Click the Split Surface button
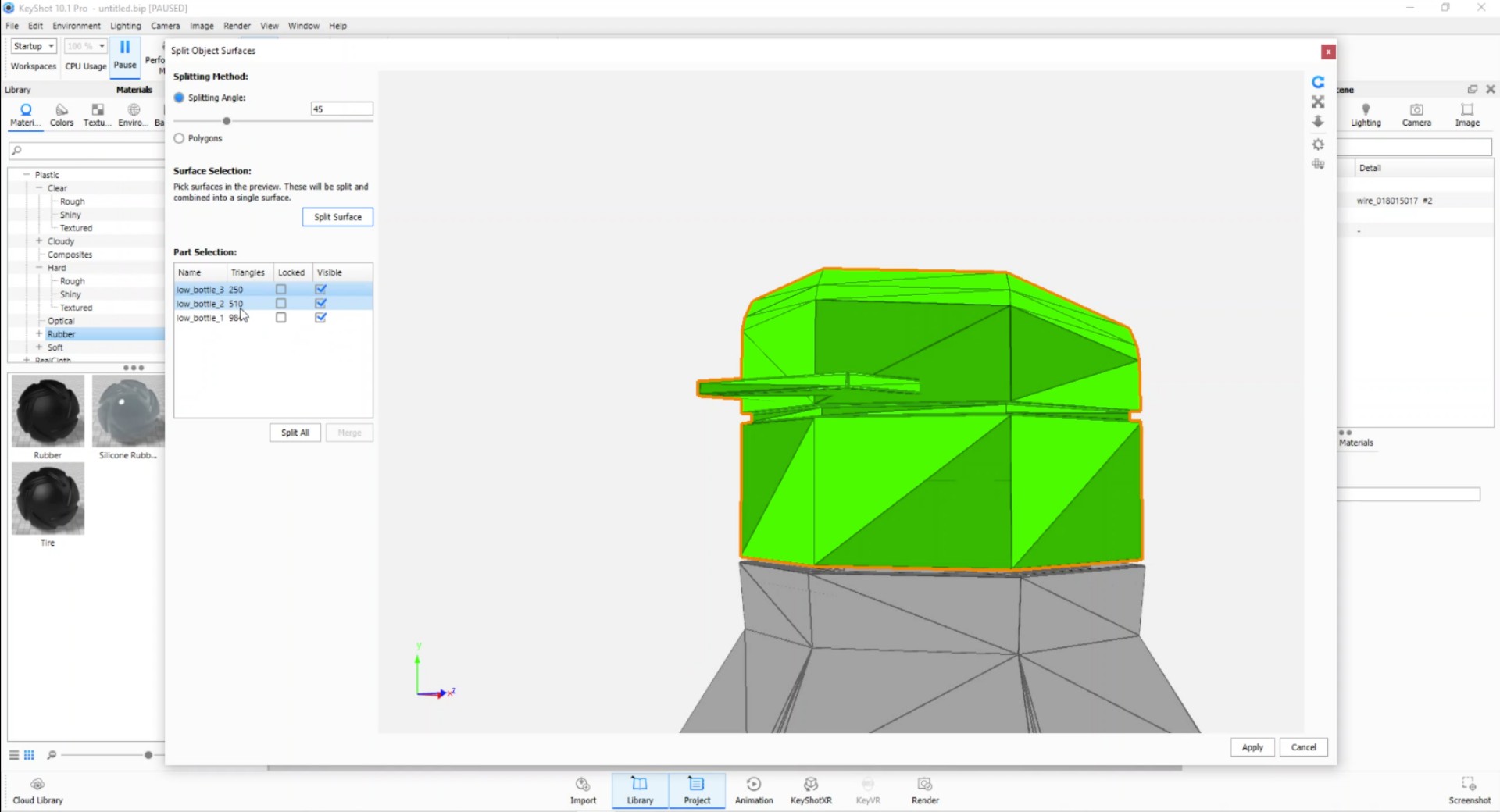Screen dimensions: 1500x812 337,216
